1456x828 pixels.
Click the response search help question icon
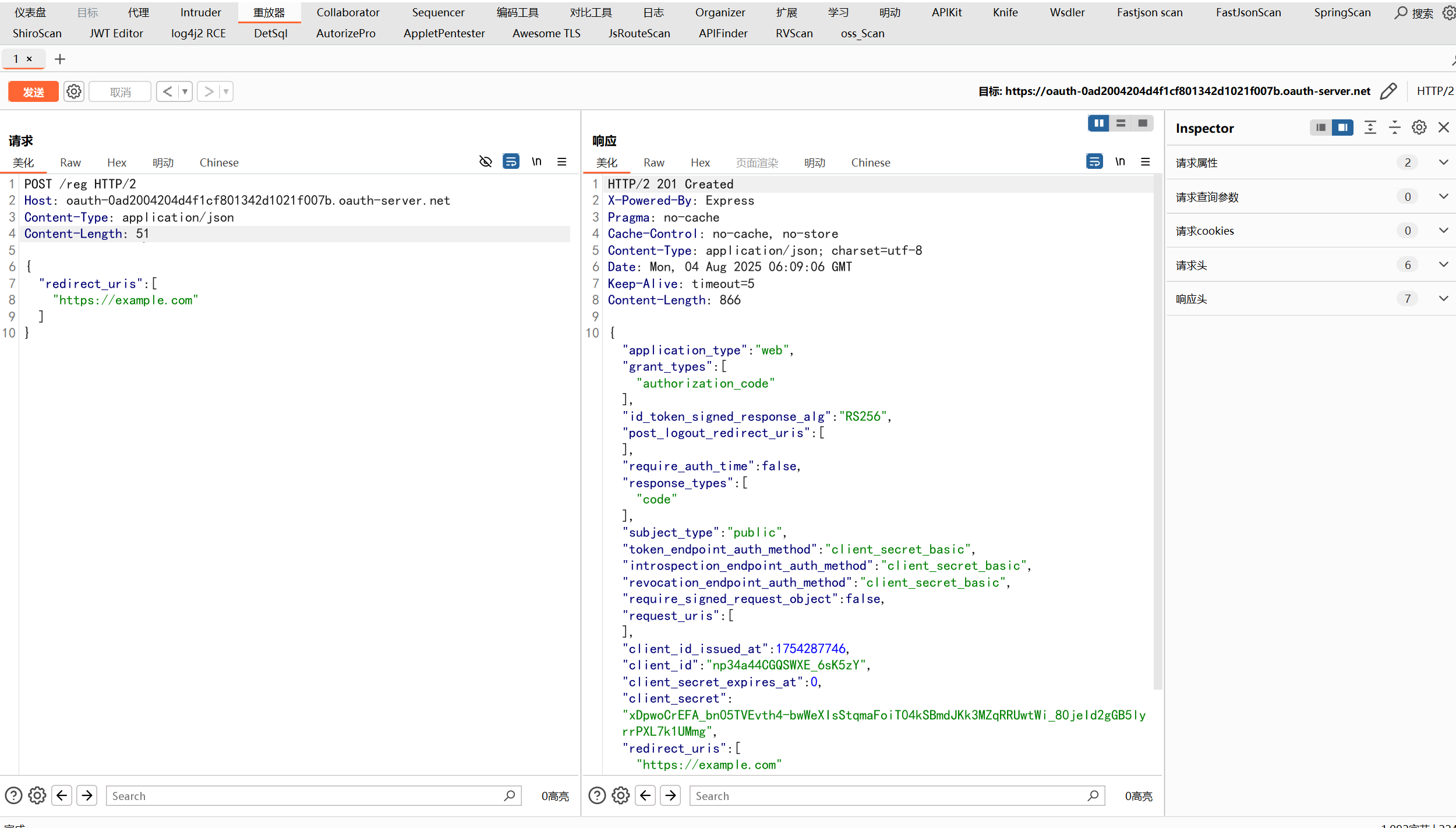pyautogui.click(x=597, y=795)
